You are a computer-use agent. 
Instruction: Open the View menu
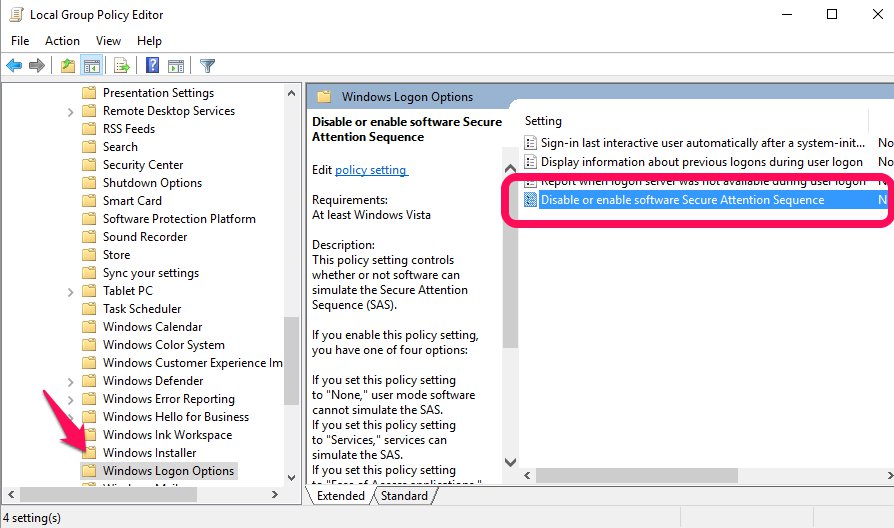coord(108,40)
